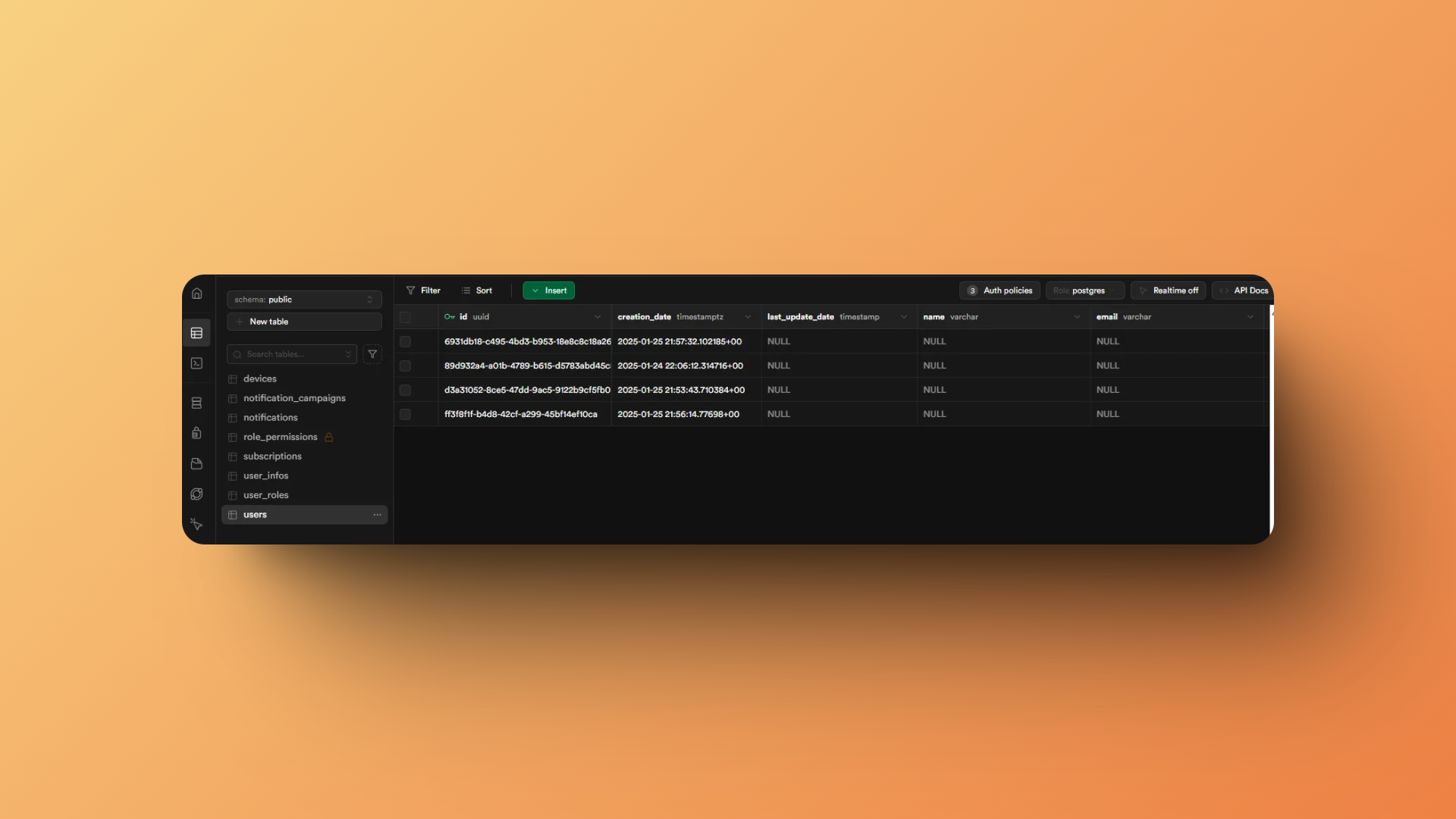Click the API/deploy icon at bottom sidebar
Screen dimensions: 1456x819
[x=197, y=524]
